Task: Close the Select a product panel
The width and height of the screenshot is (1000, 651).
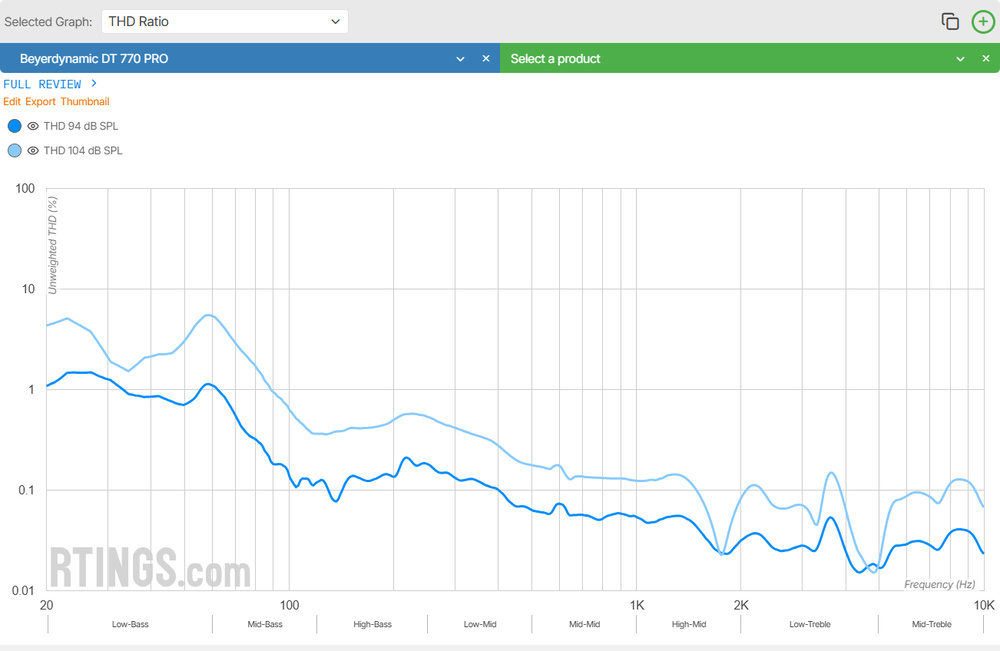Action: 986,59
